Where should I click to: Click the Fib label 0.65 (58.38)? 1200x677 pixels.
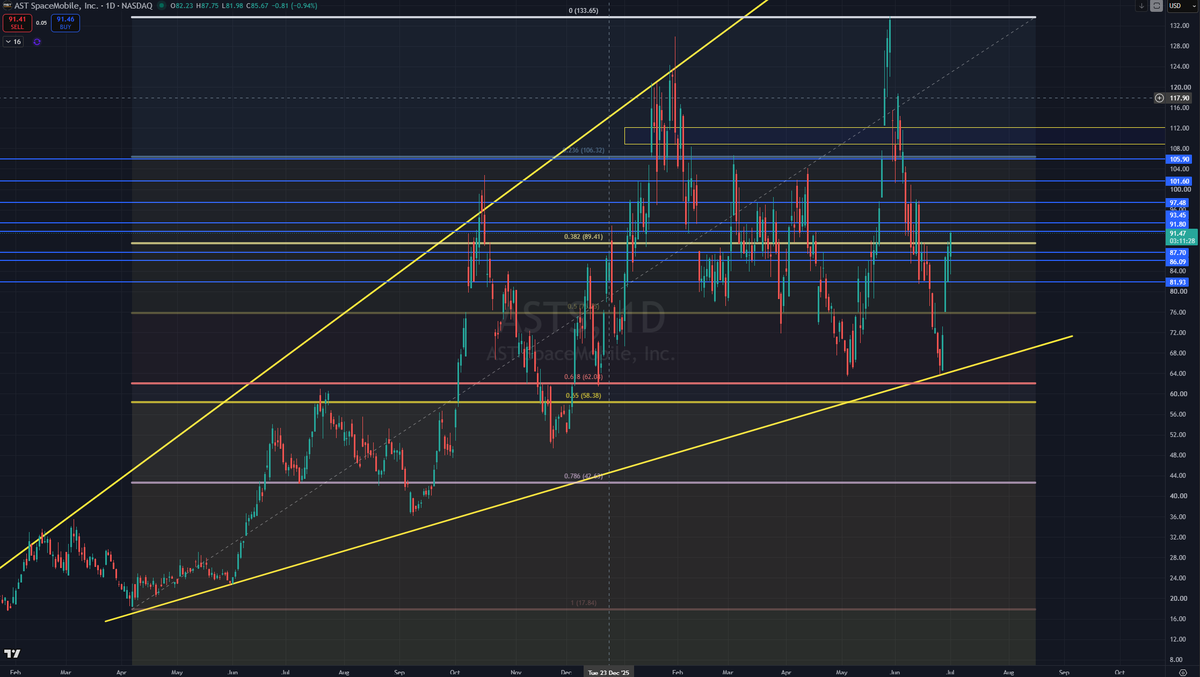pos(583,395)
